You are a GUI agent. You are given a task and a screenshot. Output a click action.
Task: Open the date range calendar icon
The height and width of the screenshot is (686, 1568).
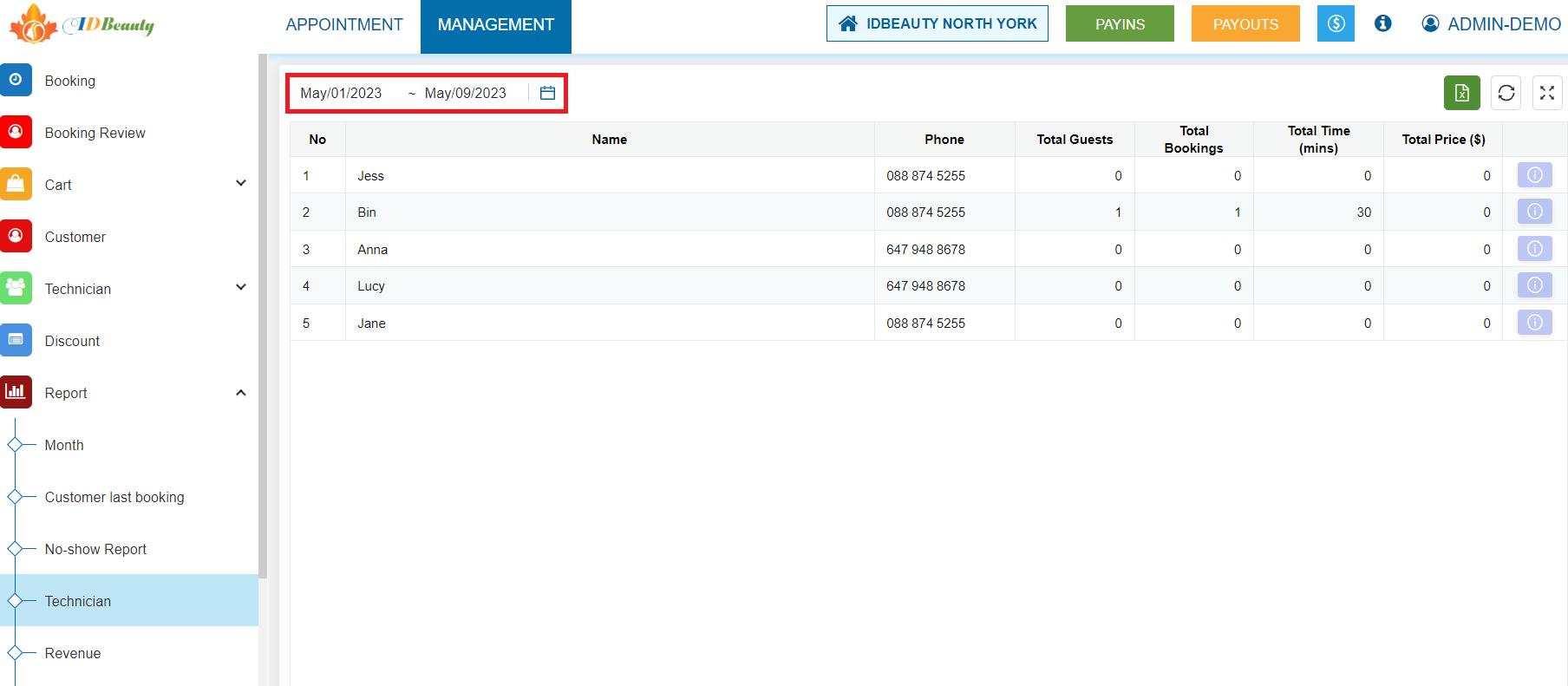[547, 93]
